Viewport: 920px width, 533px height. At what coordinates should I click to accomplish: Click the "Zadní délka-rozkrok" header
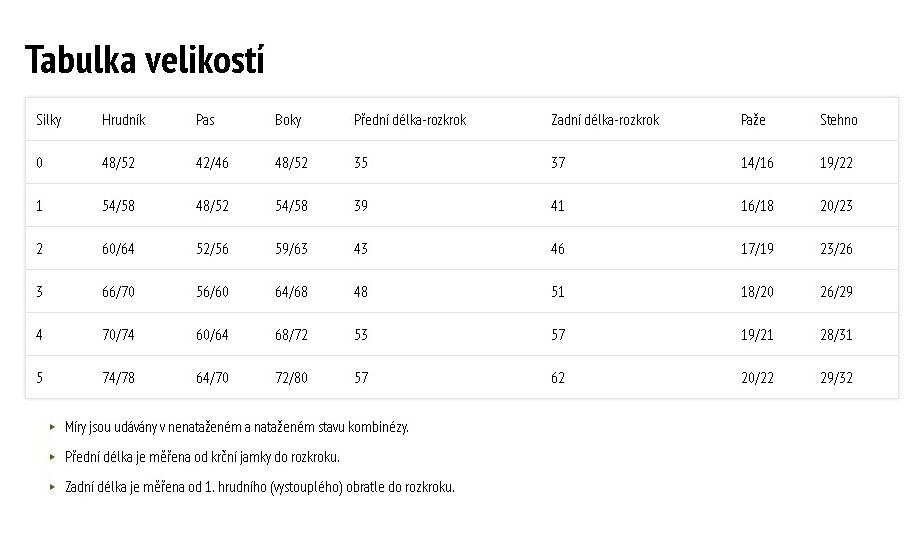pos(605,120)
